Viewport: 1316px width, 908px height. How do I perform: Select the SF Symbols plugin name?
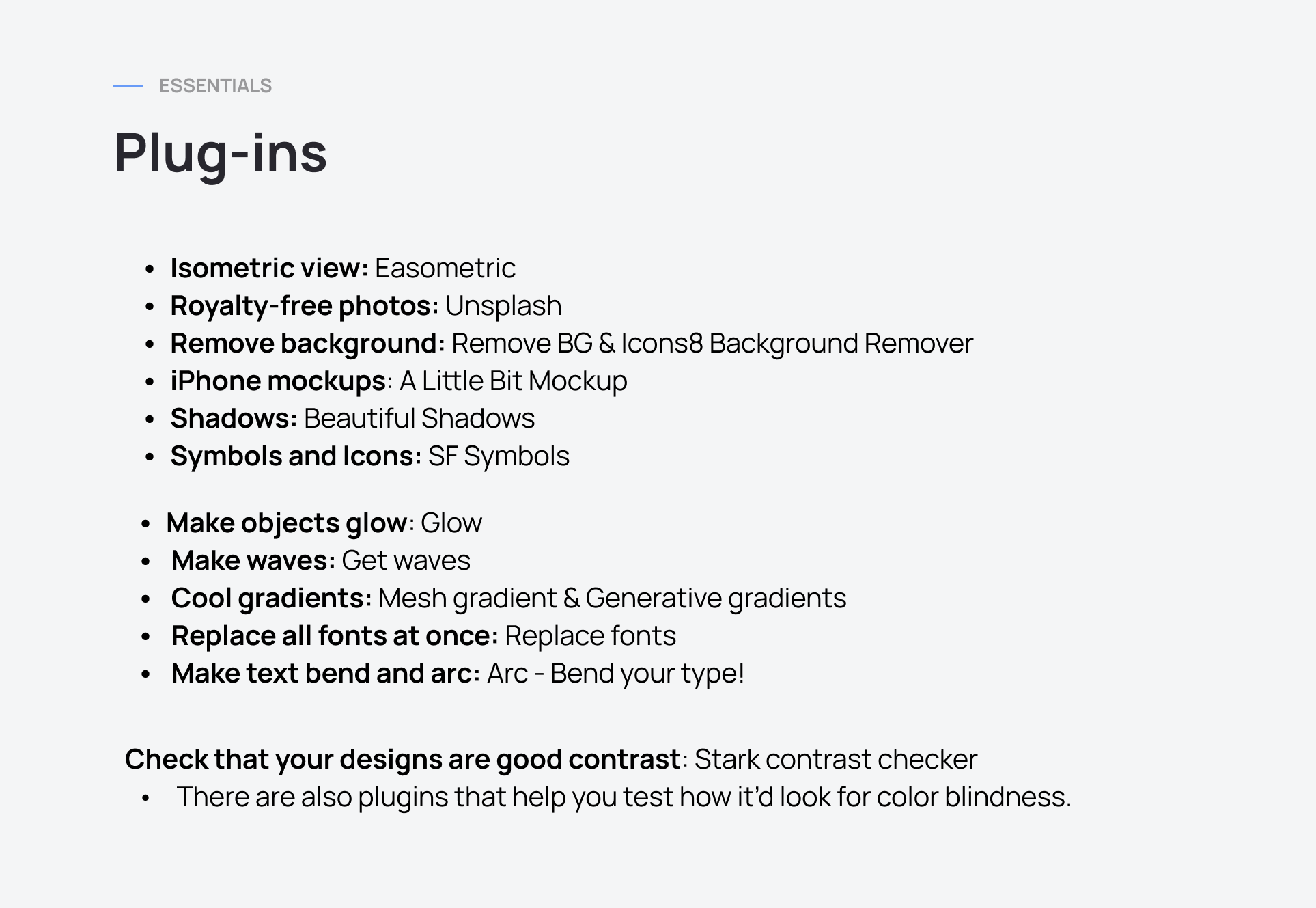(x=499, y=456)
